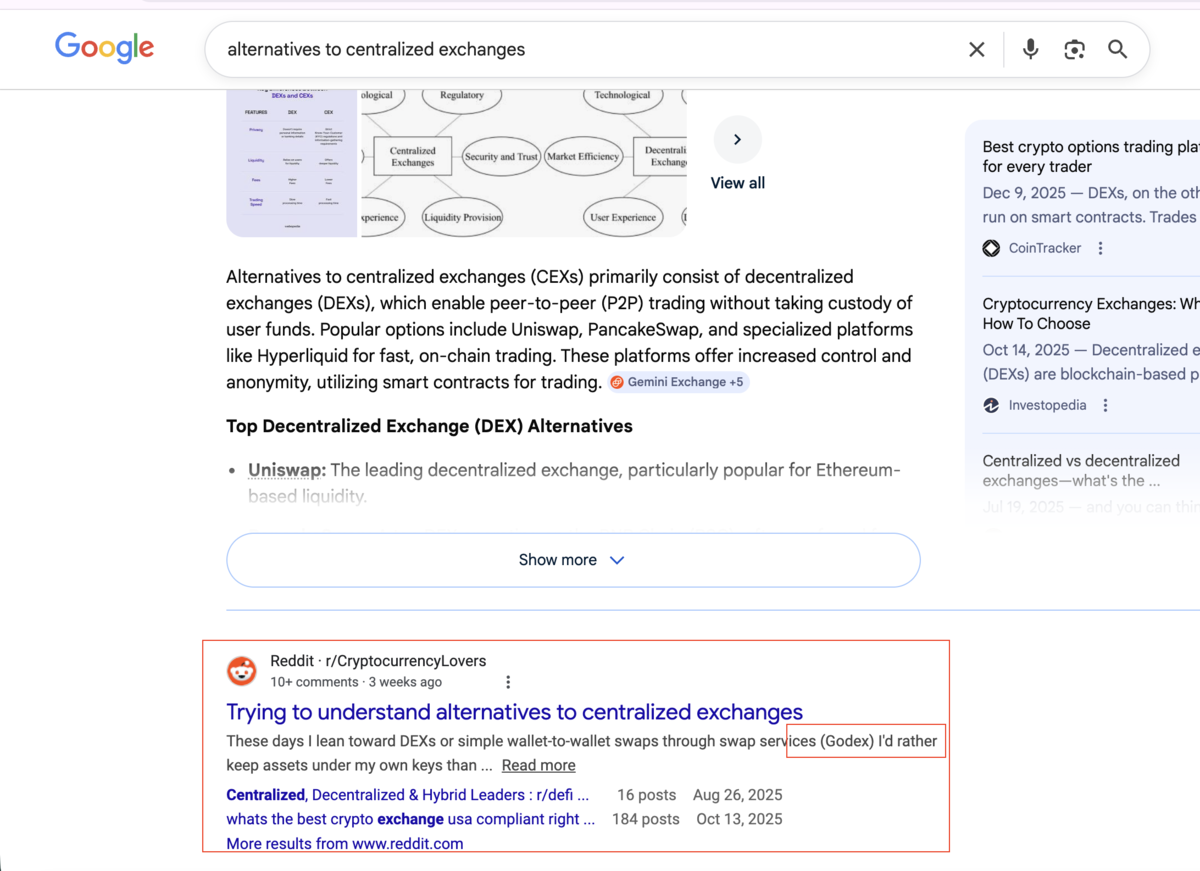Viewport: 1200px width, 871px height.
Task: Expand the overview with Show more
Action: [x=573, y=560]
